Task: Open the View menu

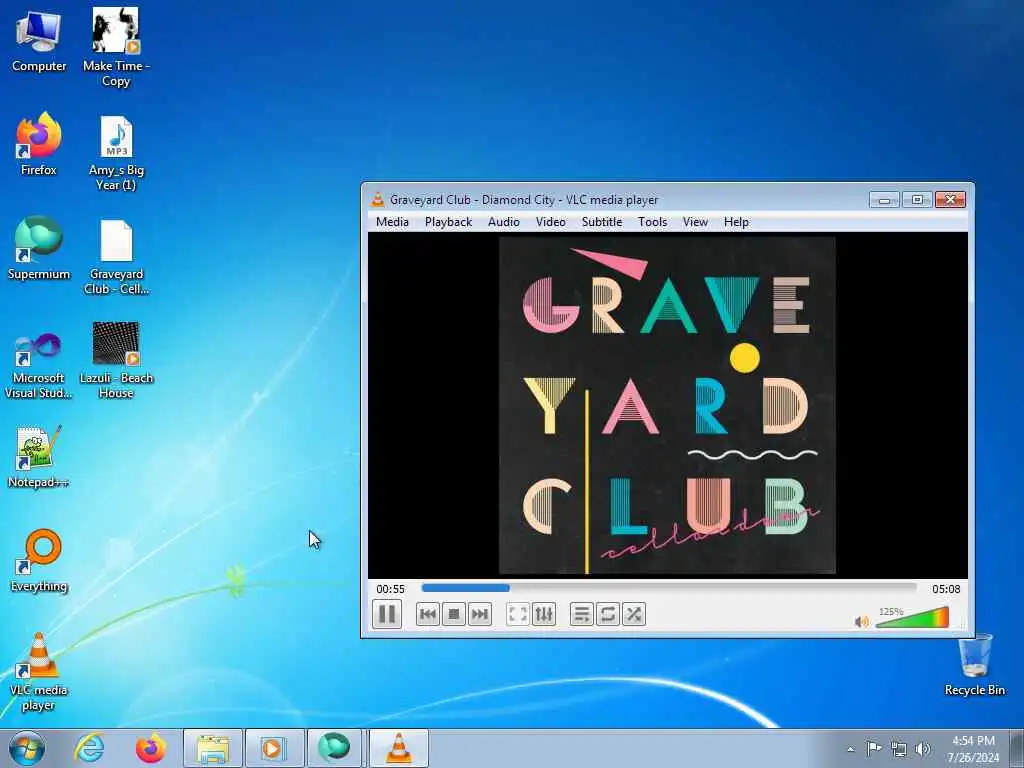Action: tap(695, 222)
